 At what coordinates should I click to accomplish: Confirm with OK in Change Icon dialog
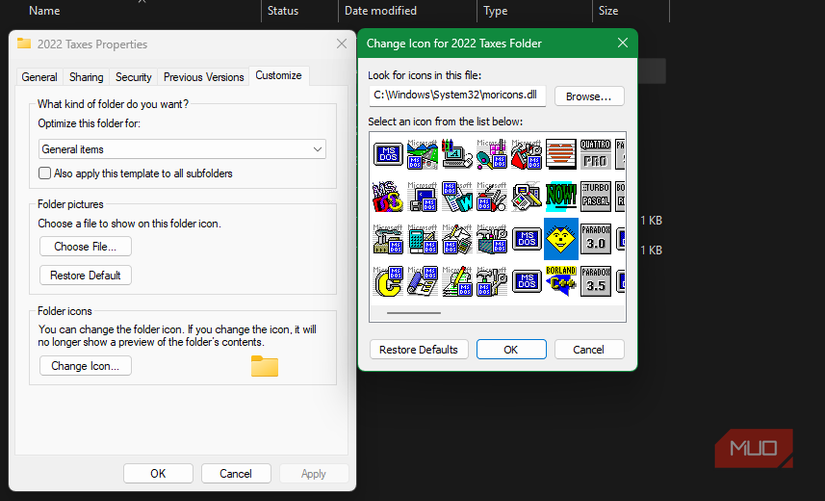point(511,349)
